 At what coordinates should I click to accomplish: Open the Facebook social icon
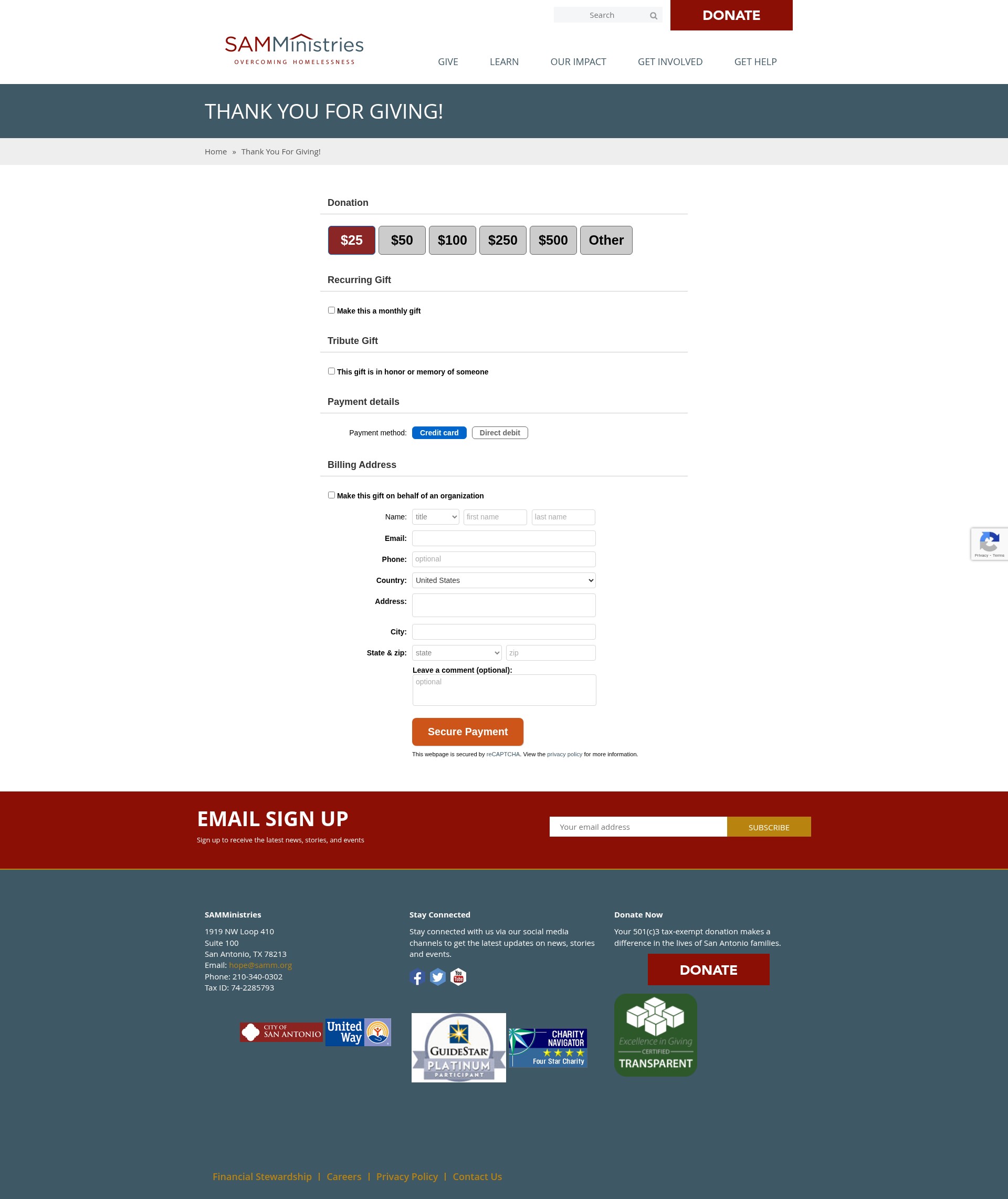417,977
